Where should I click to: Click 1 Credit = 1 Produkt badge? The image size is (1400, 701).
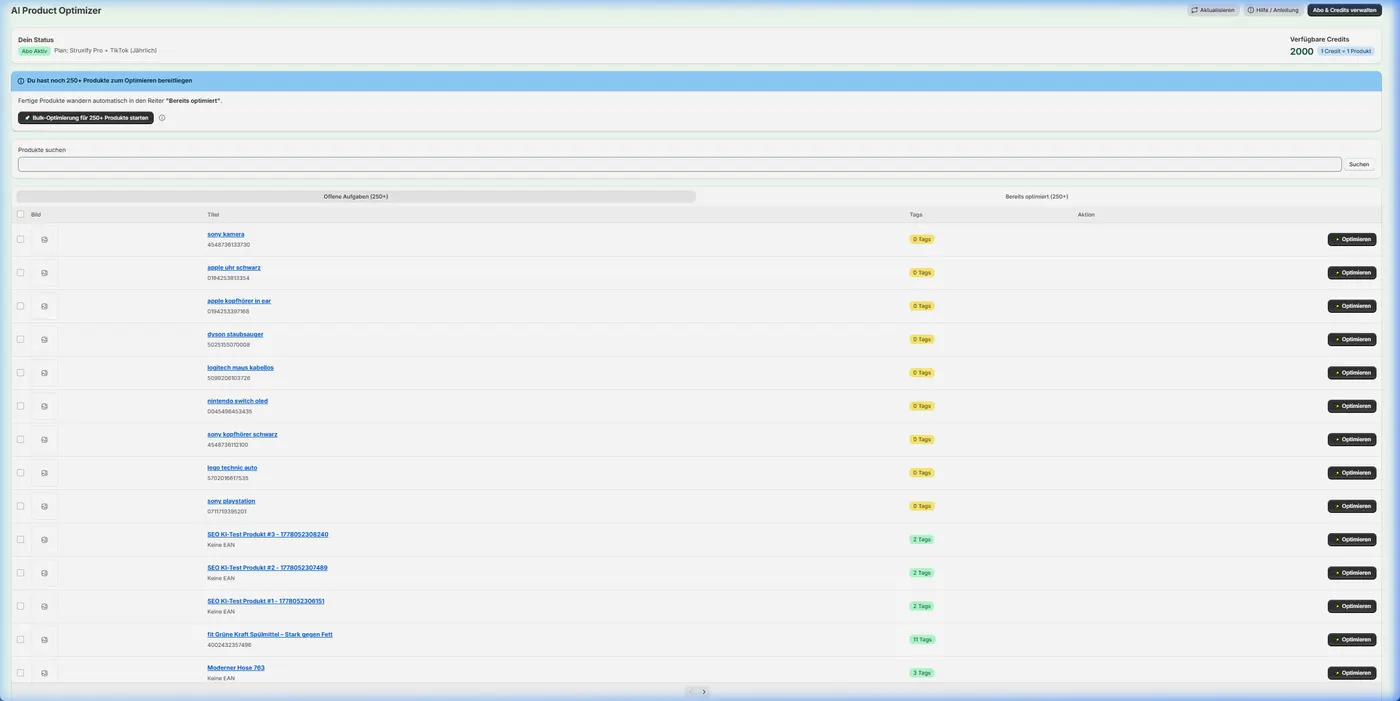(x=1346, y=51)
